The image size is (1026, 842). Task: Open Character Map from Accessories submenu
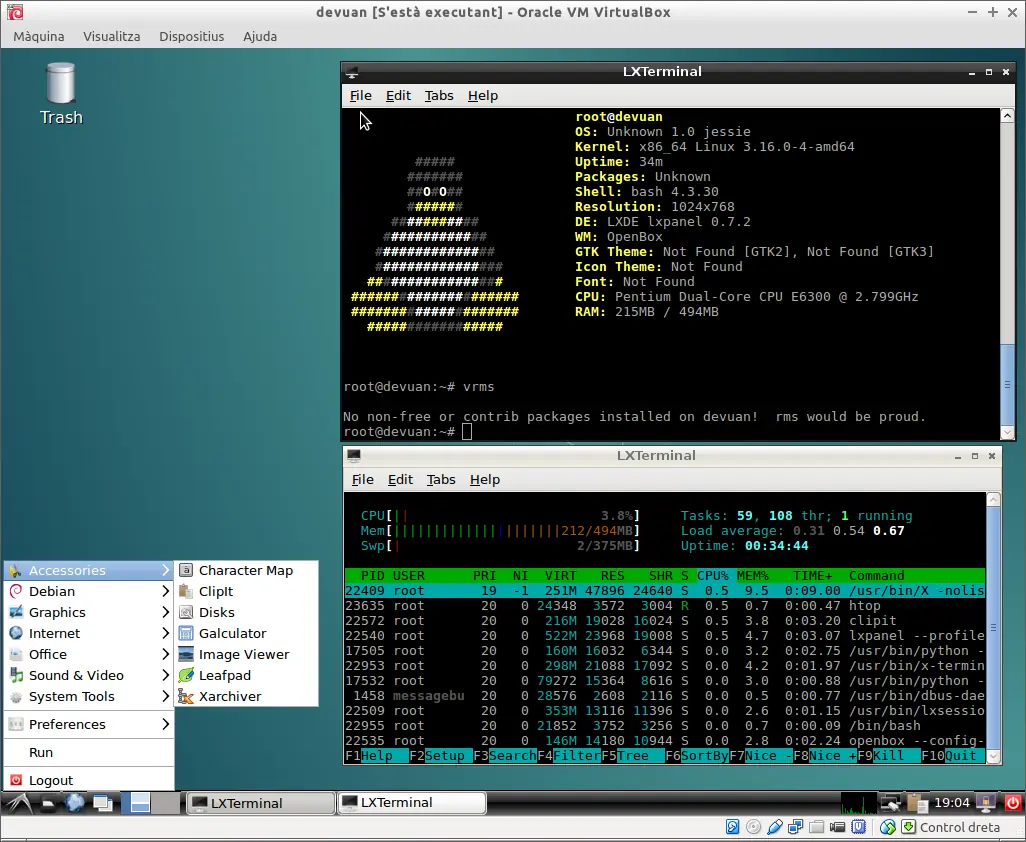246,570
